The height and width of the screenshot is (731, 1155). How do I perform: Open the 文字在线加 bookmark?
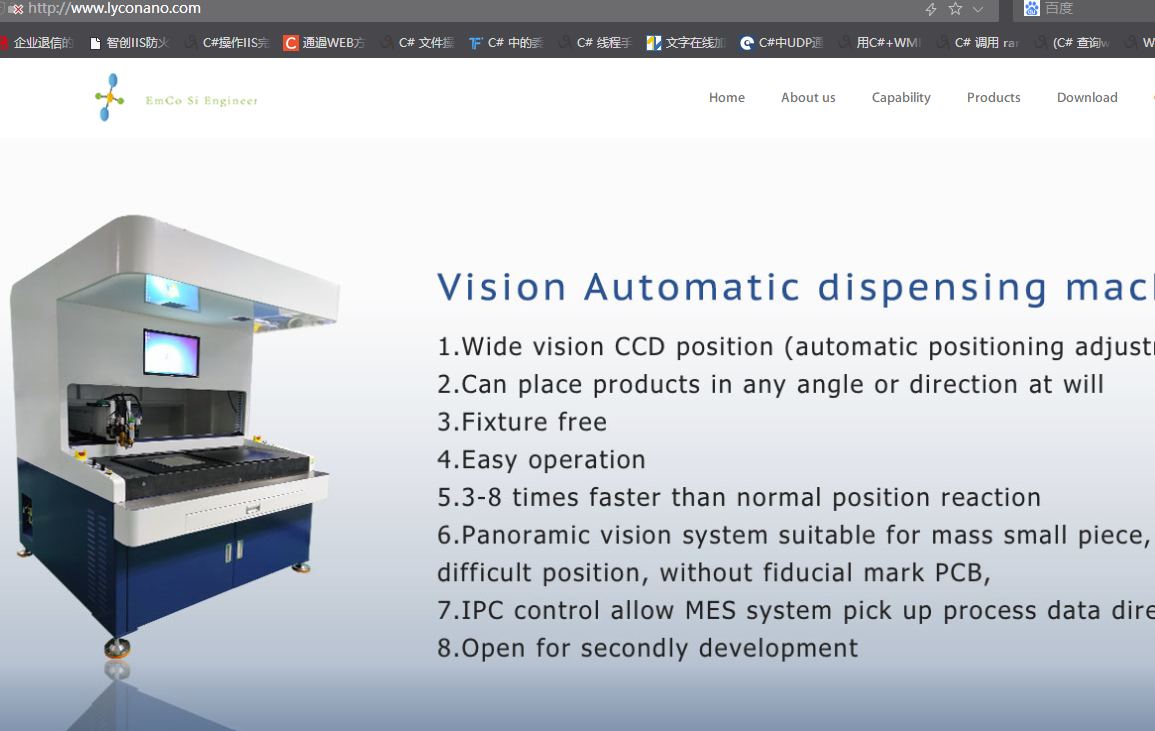[x=686, y=43]
